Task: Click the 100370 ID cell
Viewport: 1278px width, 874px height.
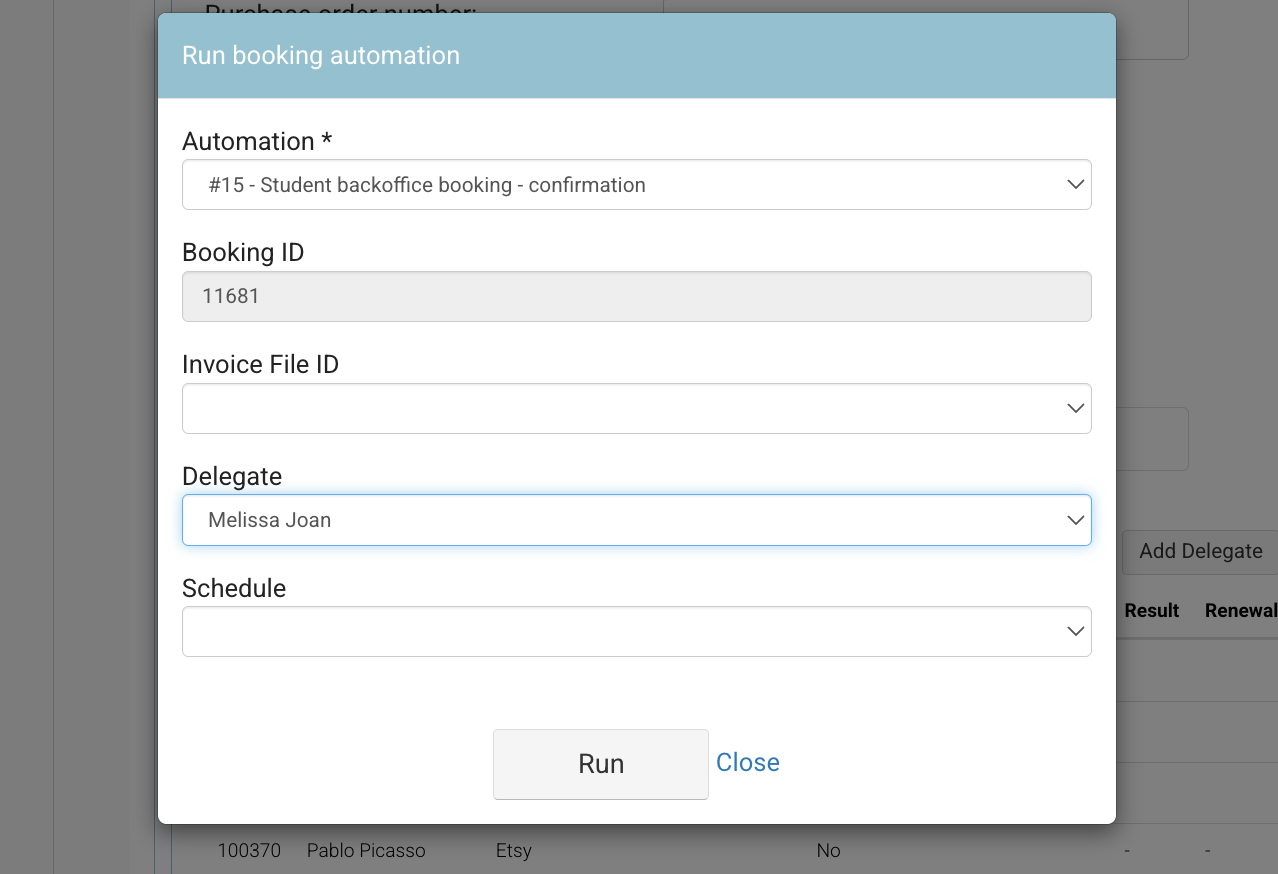Action: [x=249, y=851]
